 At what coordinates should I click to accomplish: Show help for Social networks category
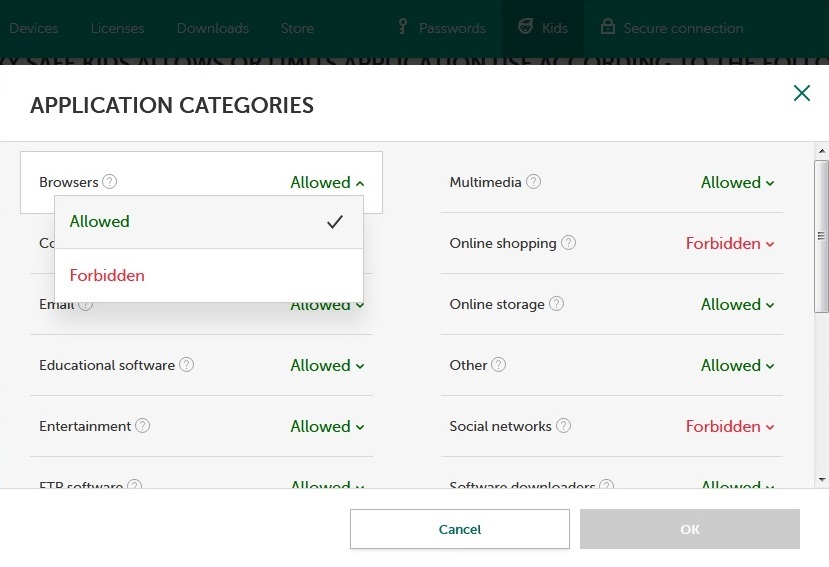tap(564, 426)
